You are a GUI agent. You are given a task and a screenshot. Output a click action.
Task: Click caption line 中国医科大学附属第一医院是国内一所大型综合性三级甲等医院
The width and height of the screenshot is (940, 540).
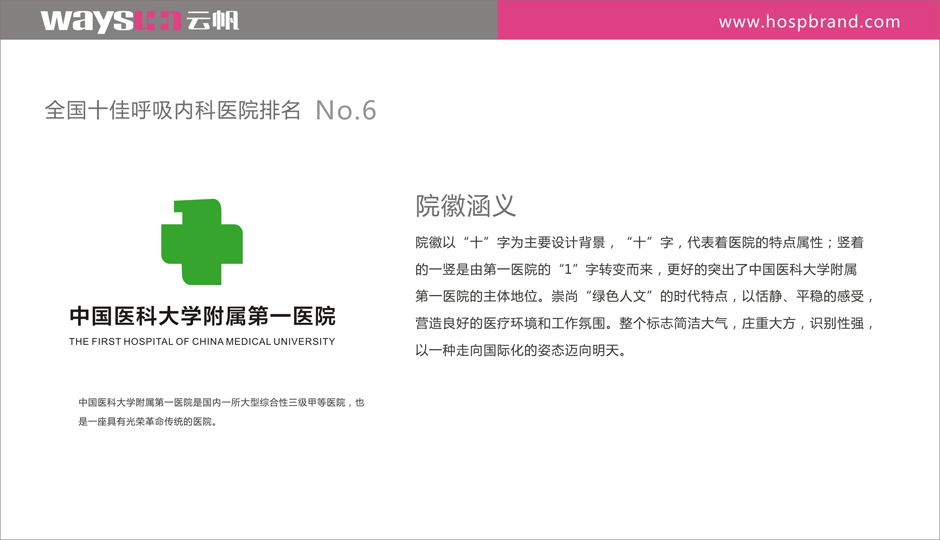click(x=221, y=402)
